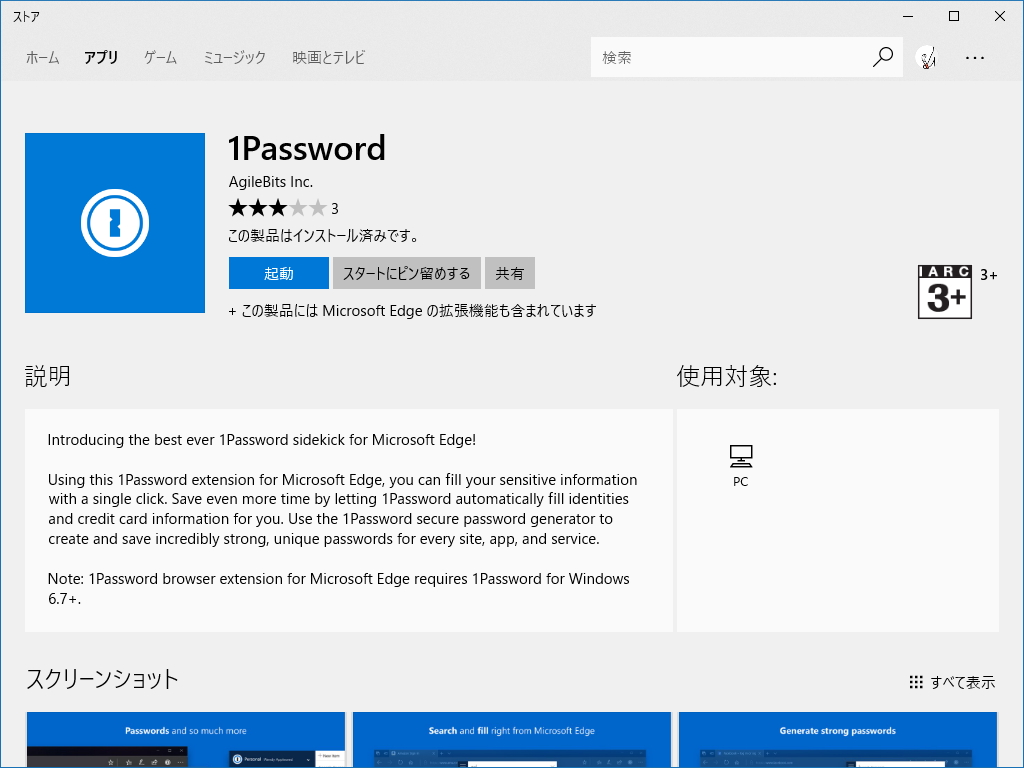The image size is (1024, 768).
Task: Open the user account avatar icon
Action: [x=928, y=57]
